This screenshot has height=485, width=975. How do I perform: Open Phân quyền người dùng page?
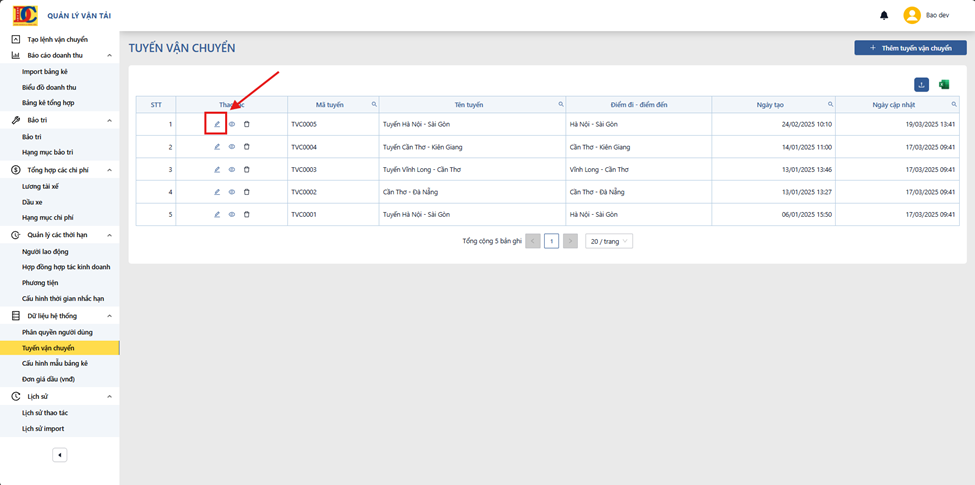point(60,332)
